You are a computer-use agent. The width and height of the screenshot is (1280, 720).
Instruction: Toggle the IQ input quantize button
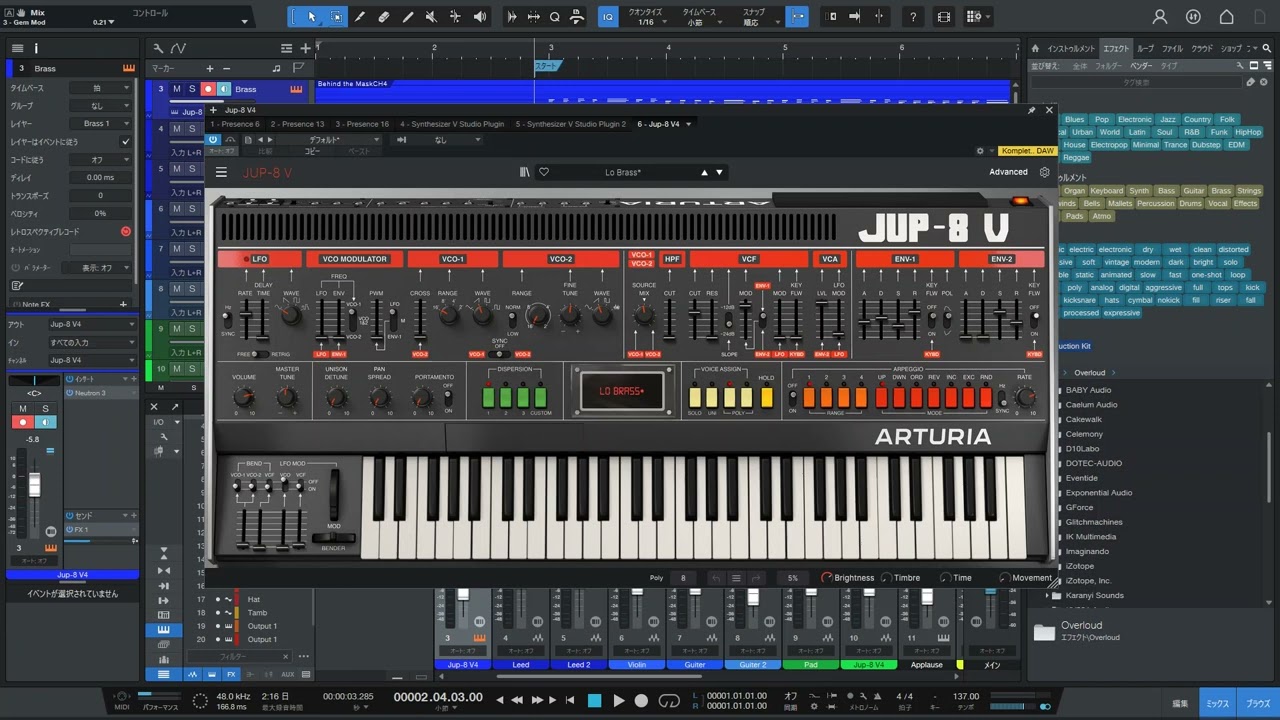pos(608,17)
